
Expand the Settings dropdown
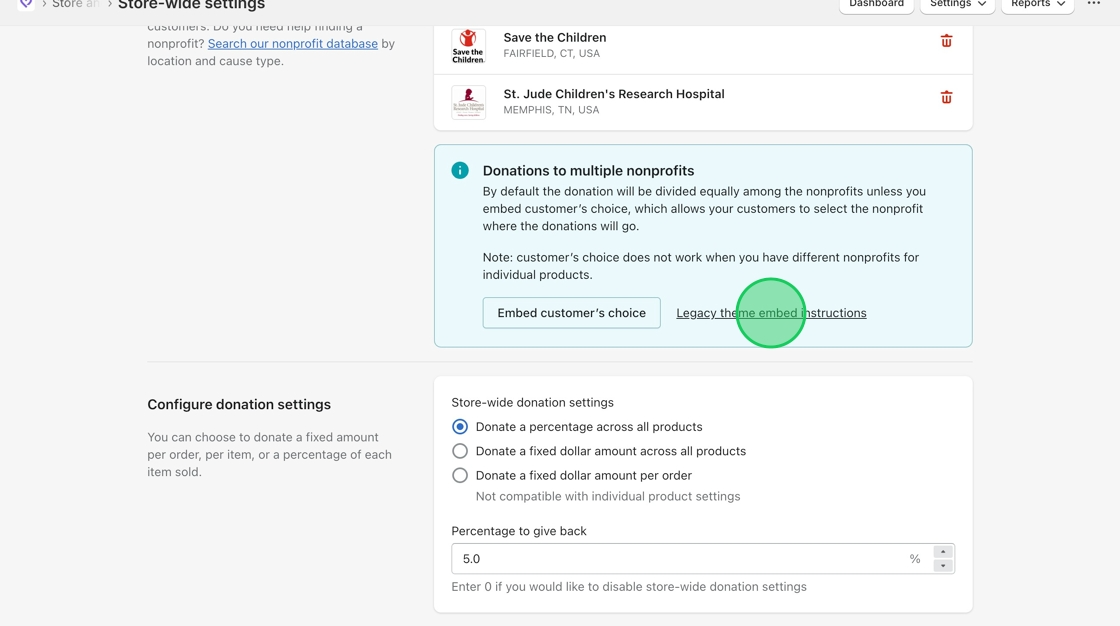pyautogui.click(x=957, y=4)
